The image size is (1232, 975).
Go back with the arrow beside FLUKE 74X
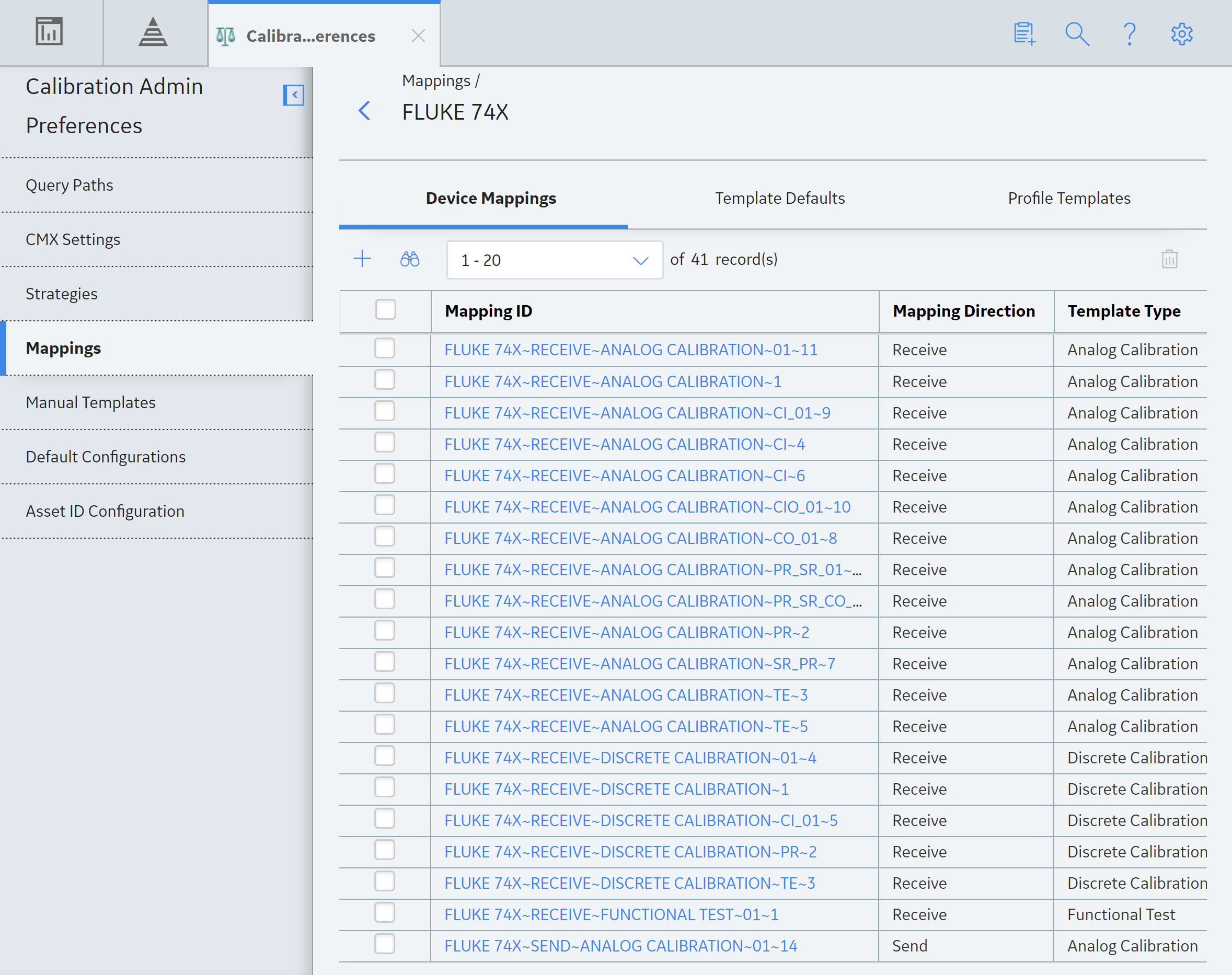pos(364,111)
